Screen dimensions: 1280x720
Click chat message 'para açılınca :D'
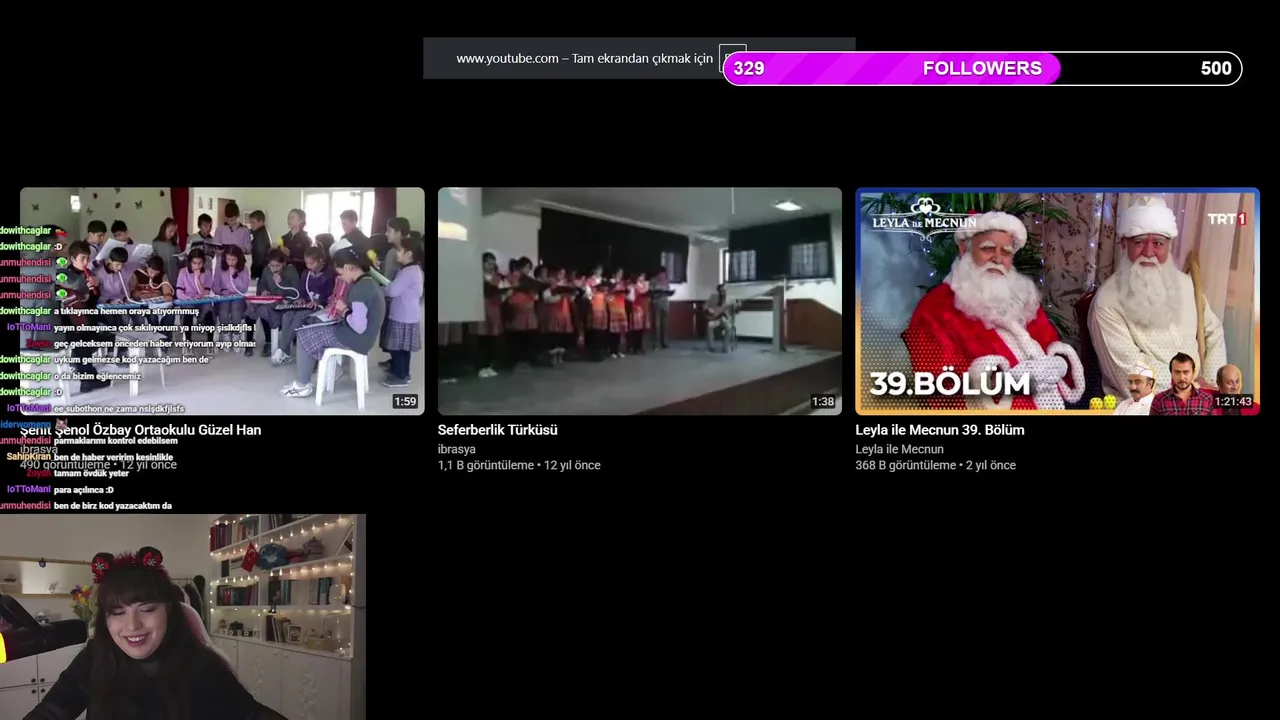(84, 490)
